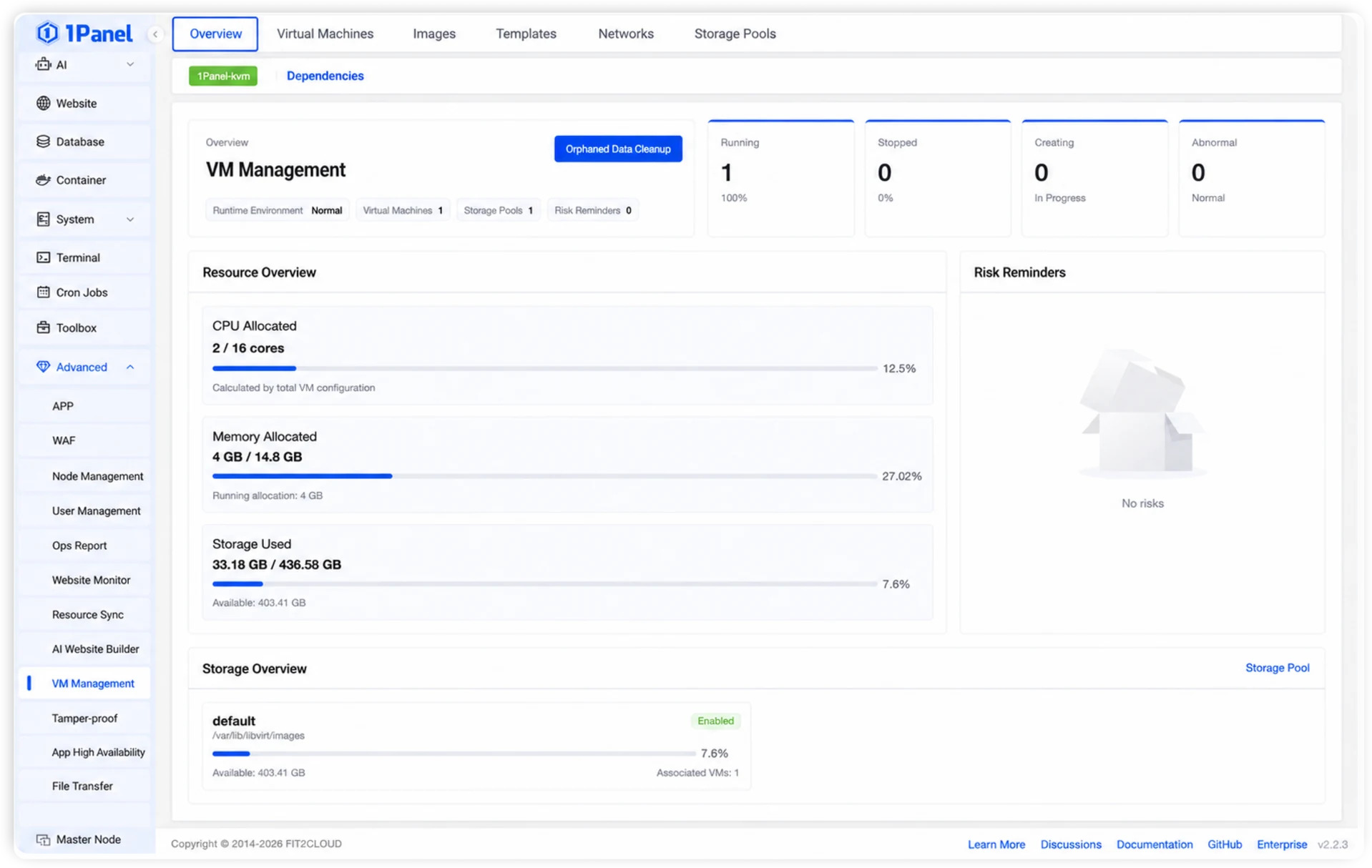Select the 1Panel-kvm green tag
The image size is (1372, 868).
coord(223,76)
